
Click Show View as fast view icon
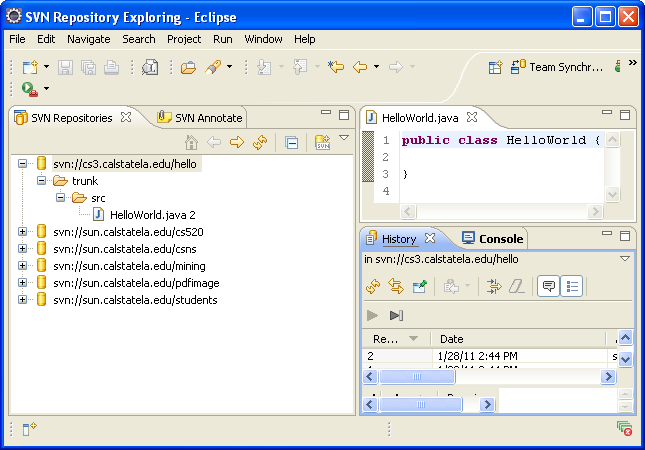(x=29, y=429)
